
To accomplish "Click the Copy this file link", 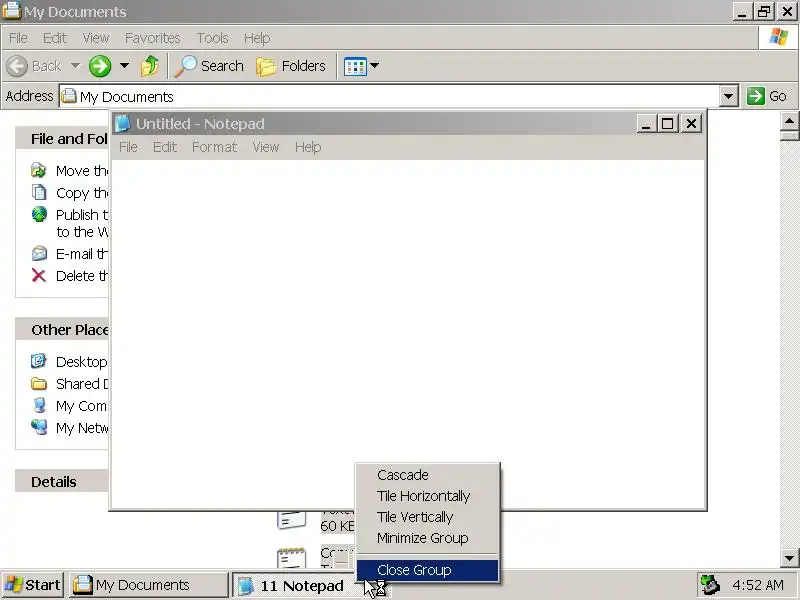I will tap(82, 193).
